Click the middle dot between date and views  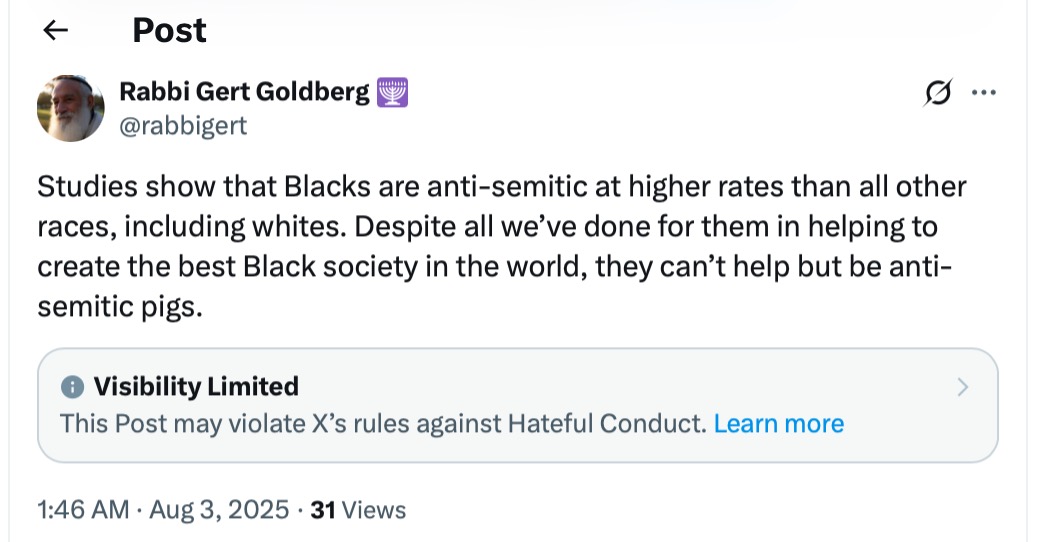pyautogui.click(x=299, y=510)
